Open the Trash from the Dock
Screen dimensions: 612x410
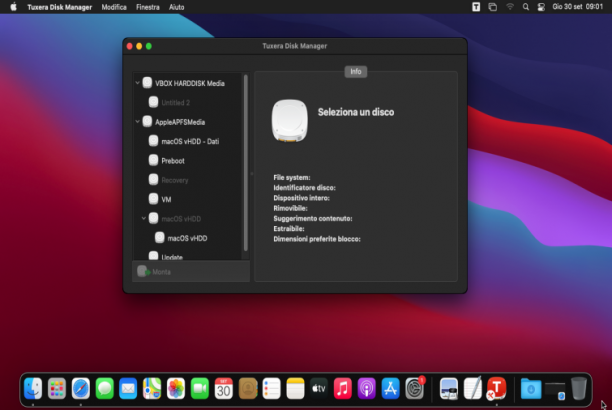tap(579, 389)
